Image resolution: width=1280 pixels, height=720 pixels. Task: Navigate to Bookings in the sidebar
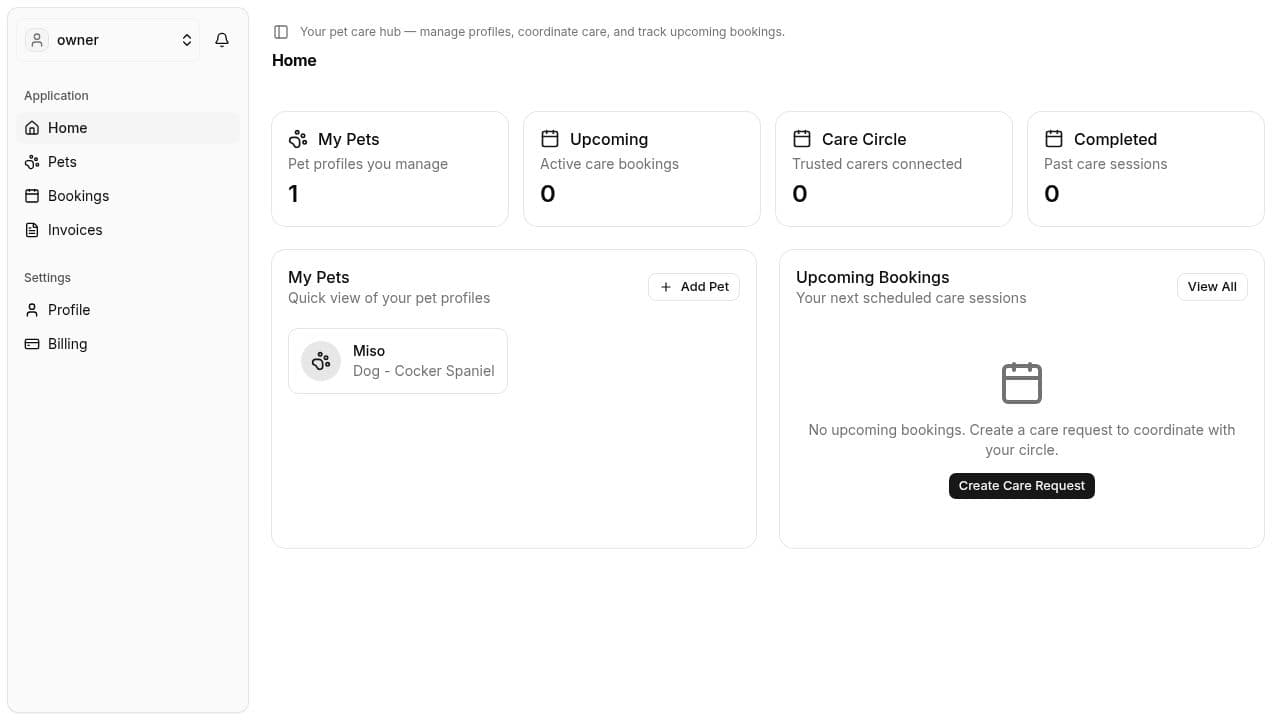128,196
